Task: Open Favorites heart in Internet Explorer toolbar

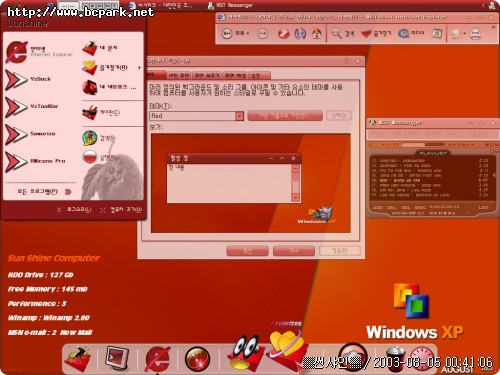Action: (376, 33)
